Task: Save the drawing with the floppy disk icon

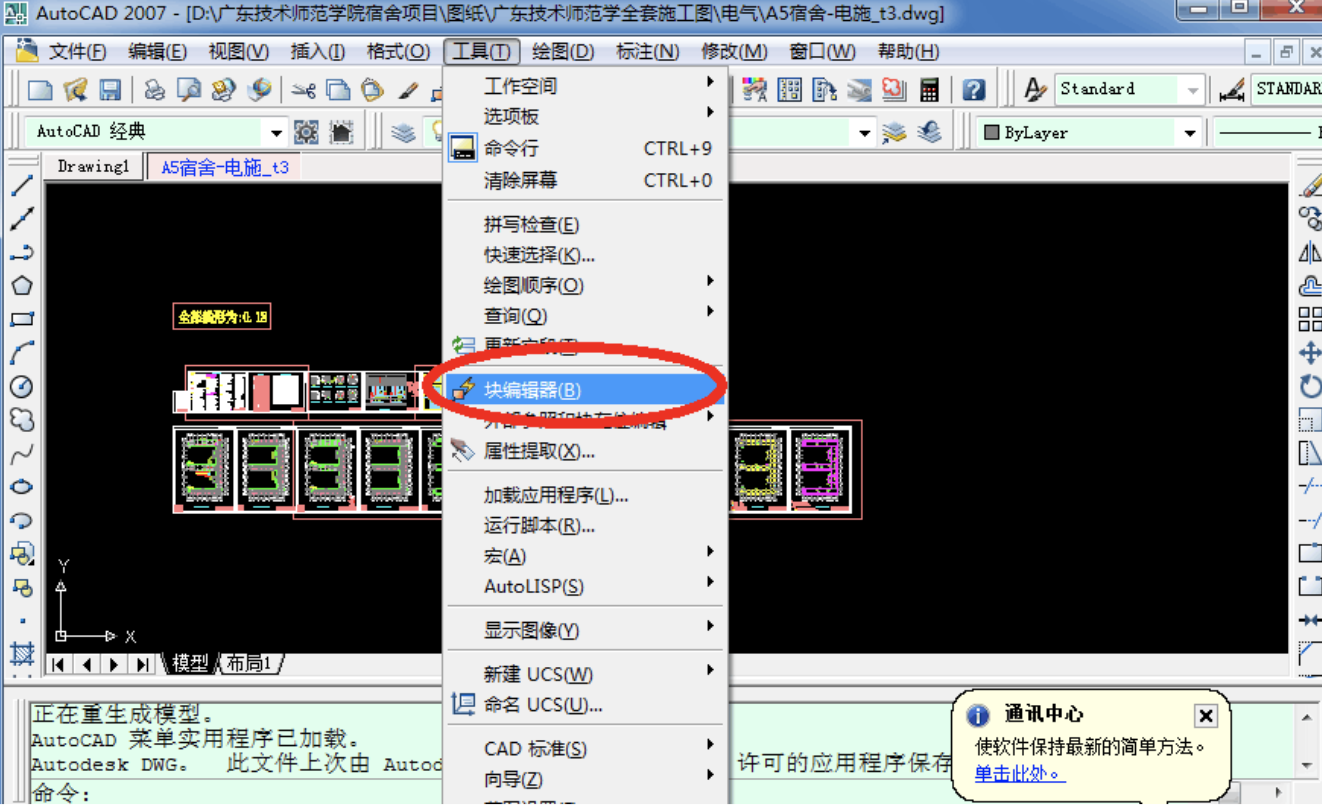Action: (x=110, y=91)
